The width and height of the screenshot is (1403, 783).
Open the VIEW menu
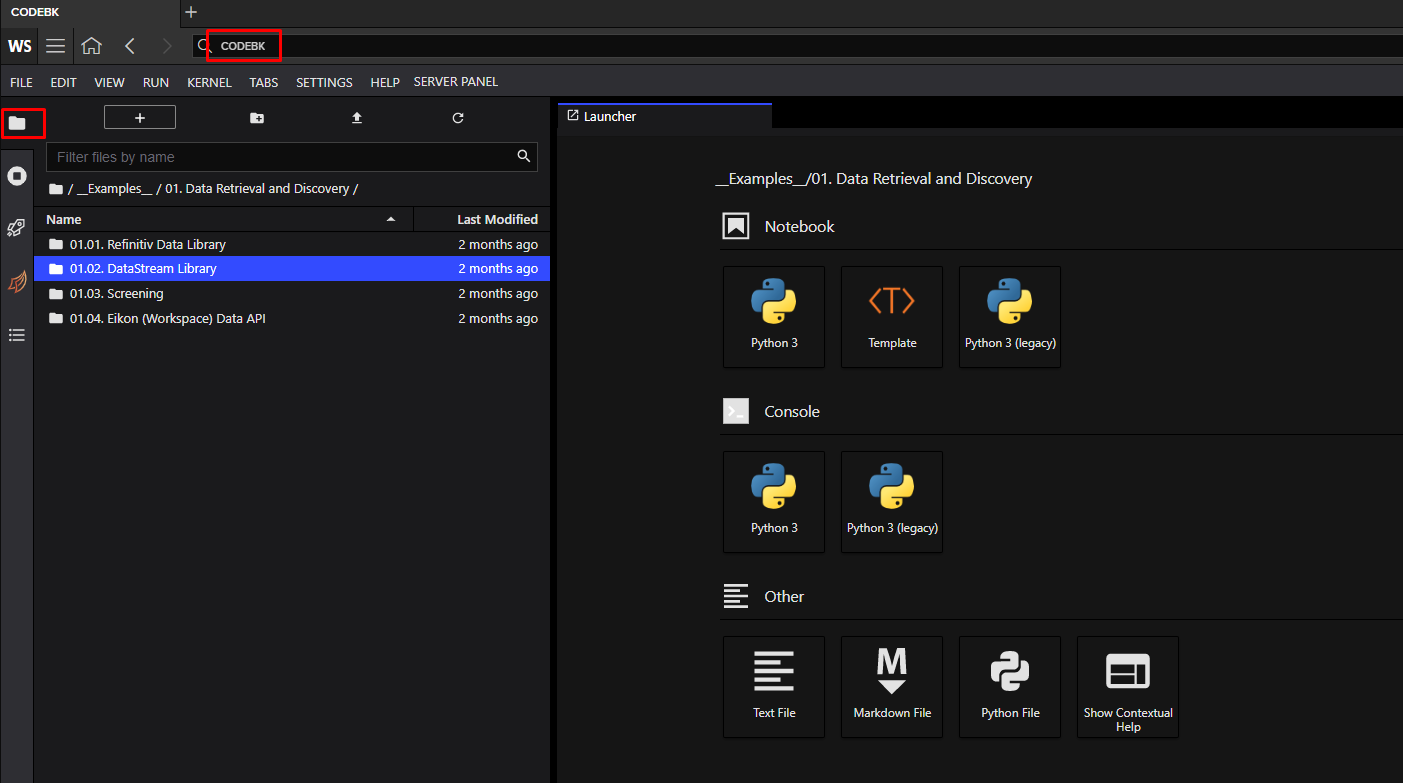(x=110, y=83)
